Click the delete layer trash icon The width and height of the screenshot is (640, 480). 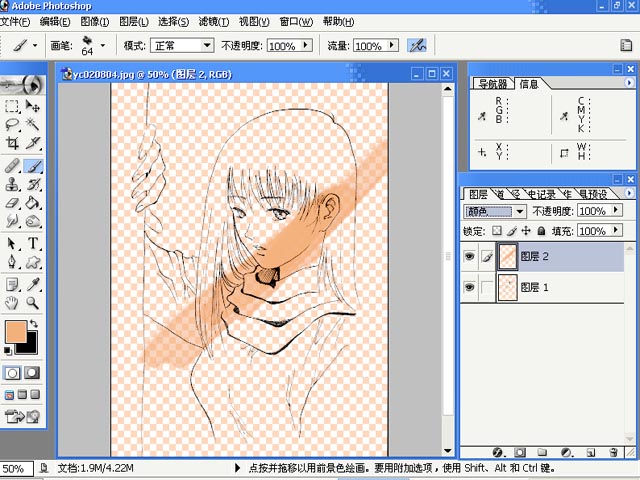[x=613, y=452]
